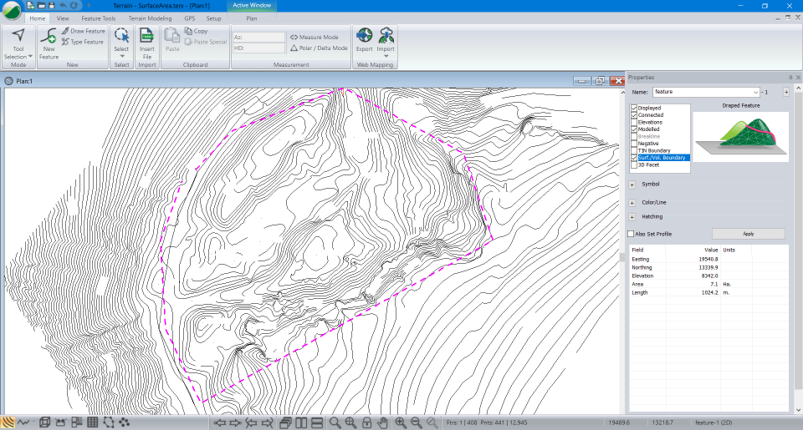Image resolution: width=803 pixels, height=430 pixels.
Task: Open the Terrain Modeling ribbon tab
Action: 150,18
